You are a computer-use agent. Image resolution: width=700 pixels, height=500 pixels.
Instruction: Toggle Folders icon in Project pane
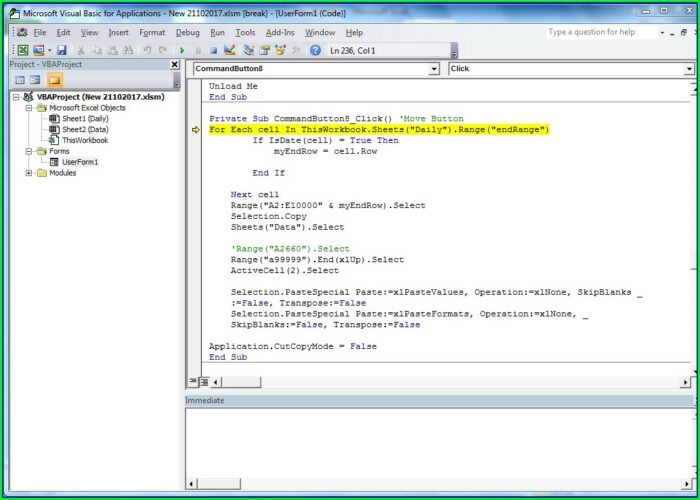(54, 80)
